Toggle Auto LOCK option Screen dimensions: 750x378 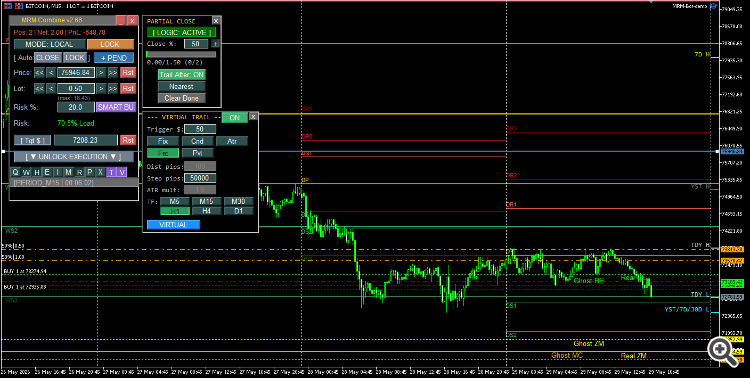tap(75, 57)
